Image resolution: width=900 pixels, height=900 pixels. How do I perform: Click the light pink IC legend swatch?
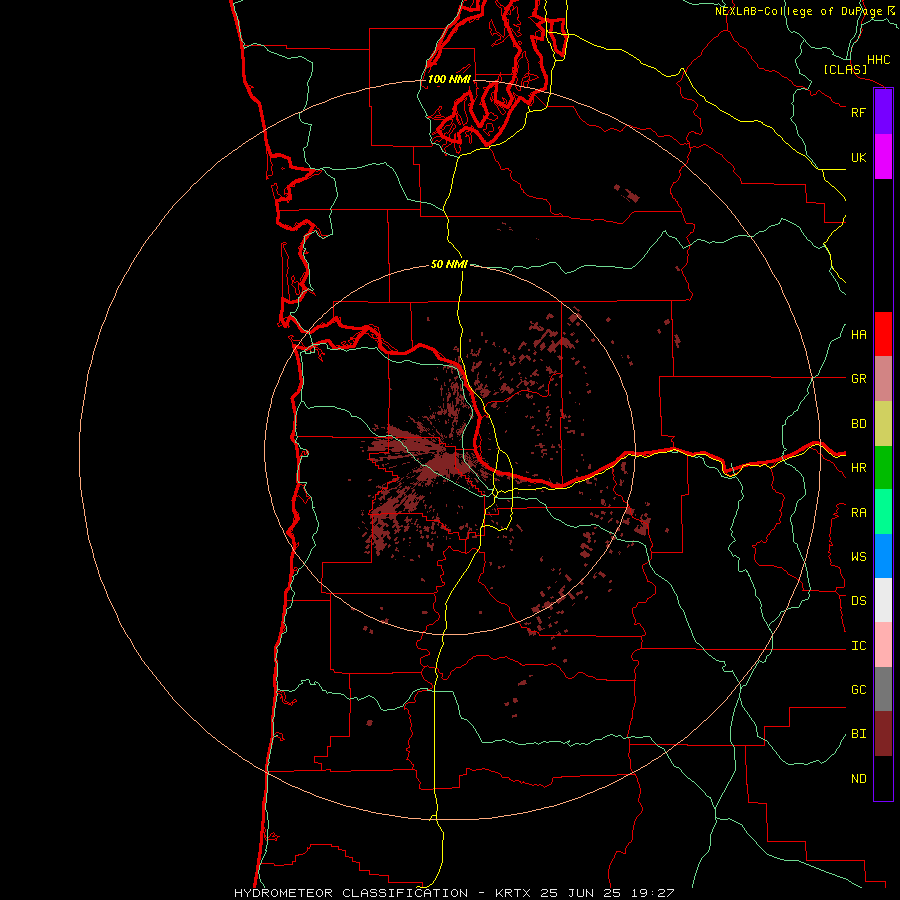(x=883, y=645)
